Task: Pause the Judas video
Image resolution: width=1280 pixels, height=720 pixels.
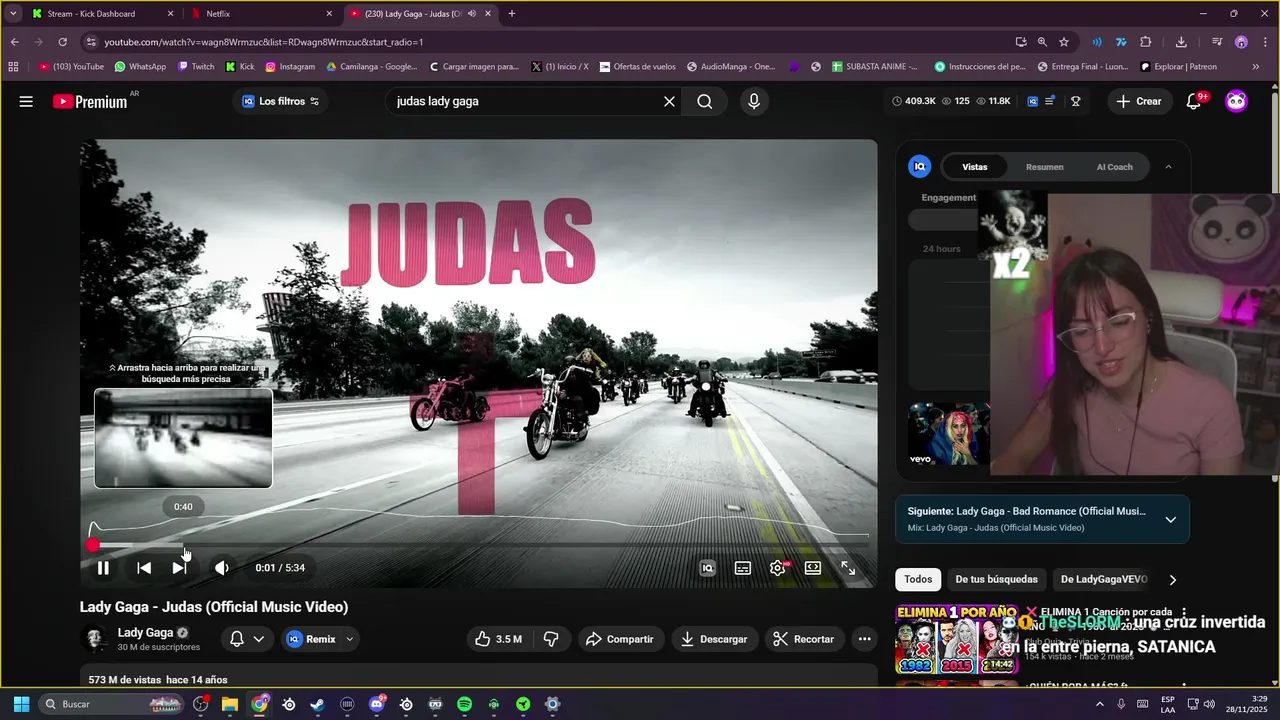Action: point(103,568)
